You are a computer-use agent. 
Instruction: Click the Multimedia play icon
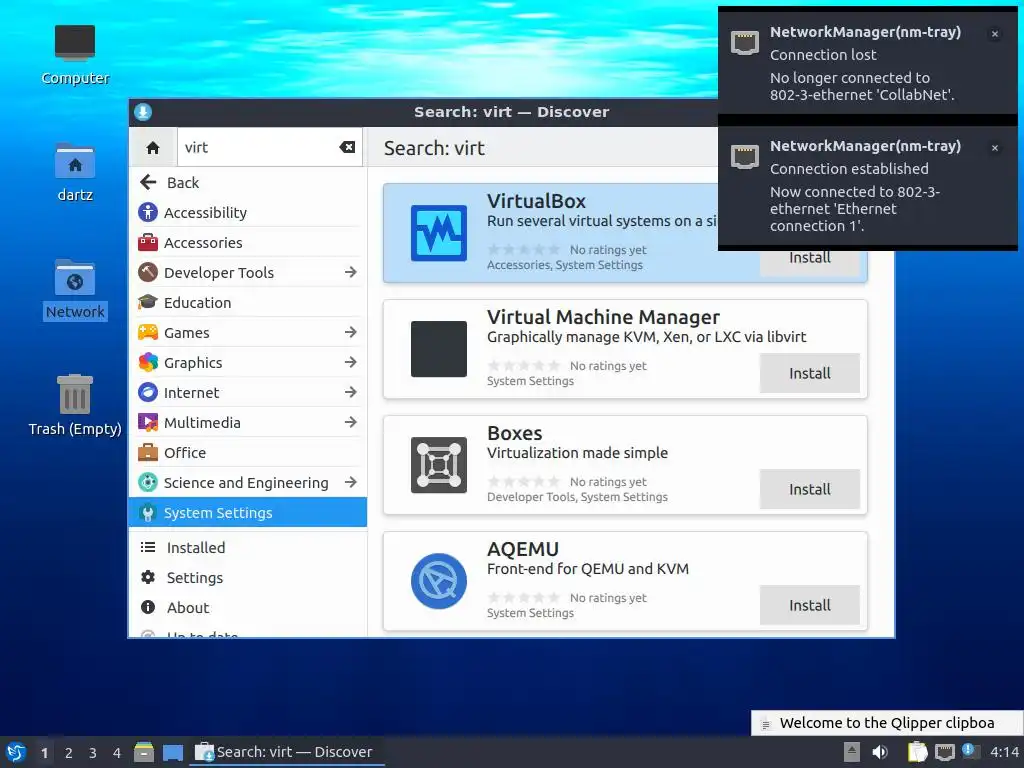tap(148, 423)
